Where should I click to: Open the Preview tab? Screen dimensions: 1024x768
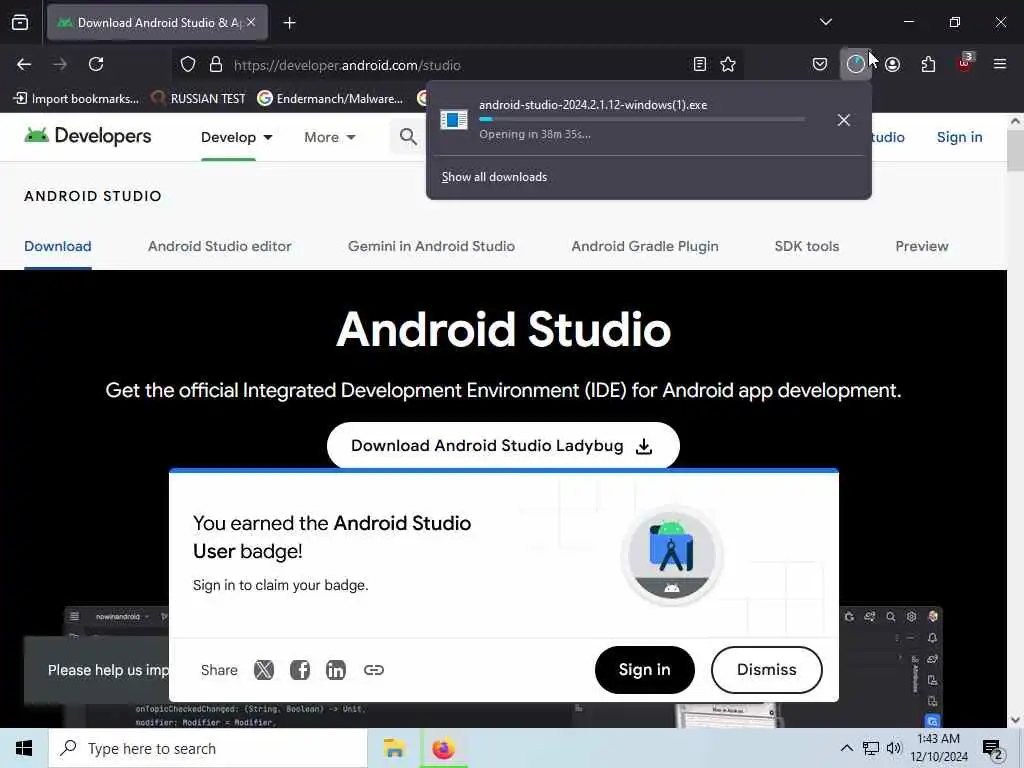point(921,246)
